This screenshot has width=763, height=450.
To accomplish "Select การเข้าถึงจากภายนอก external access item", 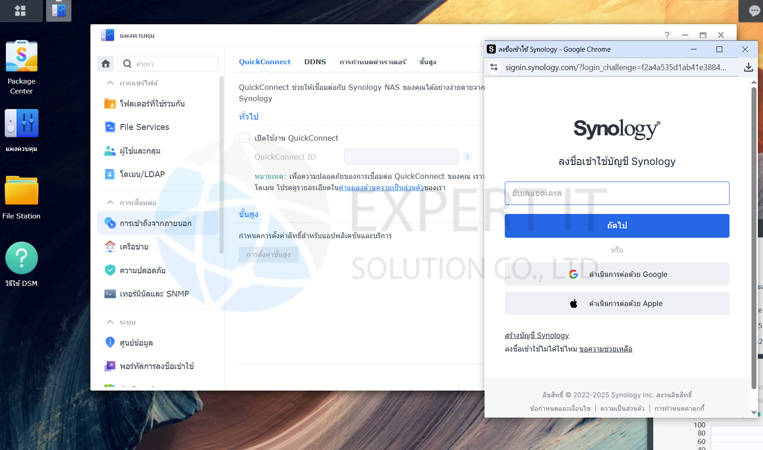I will click(x=158, y=223).
